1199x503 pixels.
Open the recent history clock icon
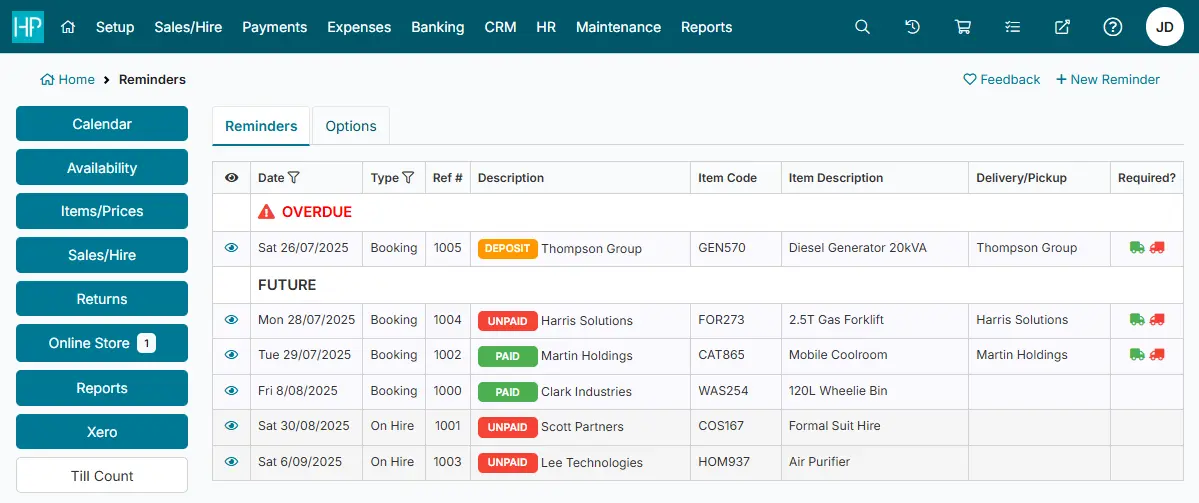(x=912, y=27)
